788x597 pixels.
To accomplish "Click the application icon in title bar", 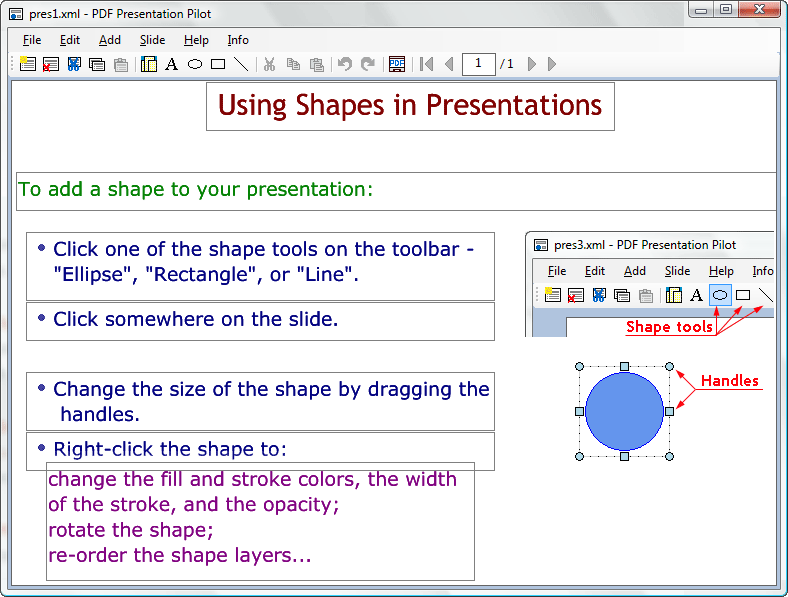I will click(x=16, y=14).
